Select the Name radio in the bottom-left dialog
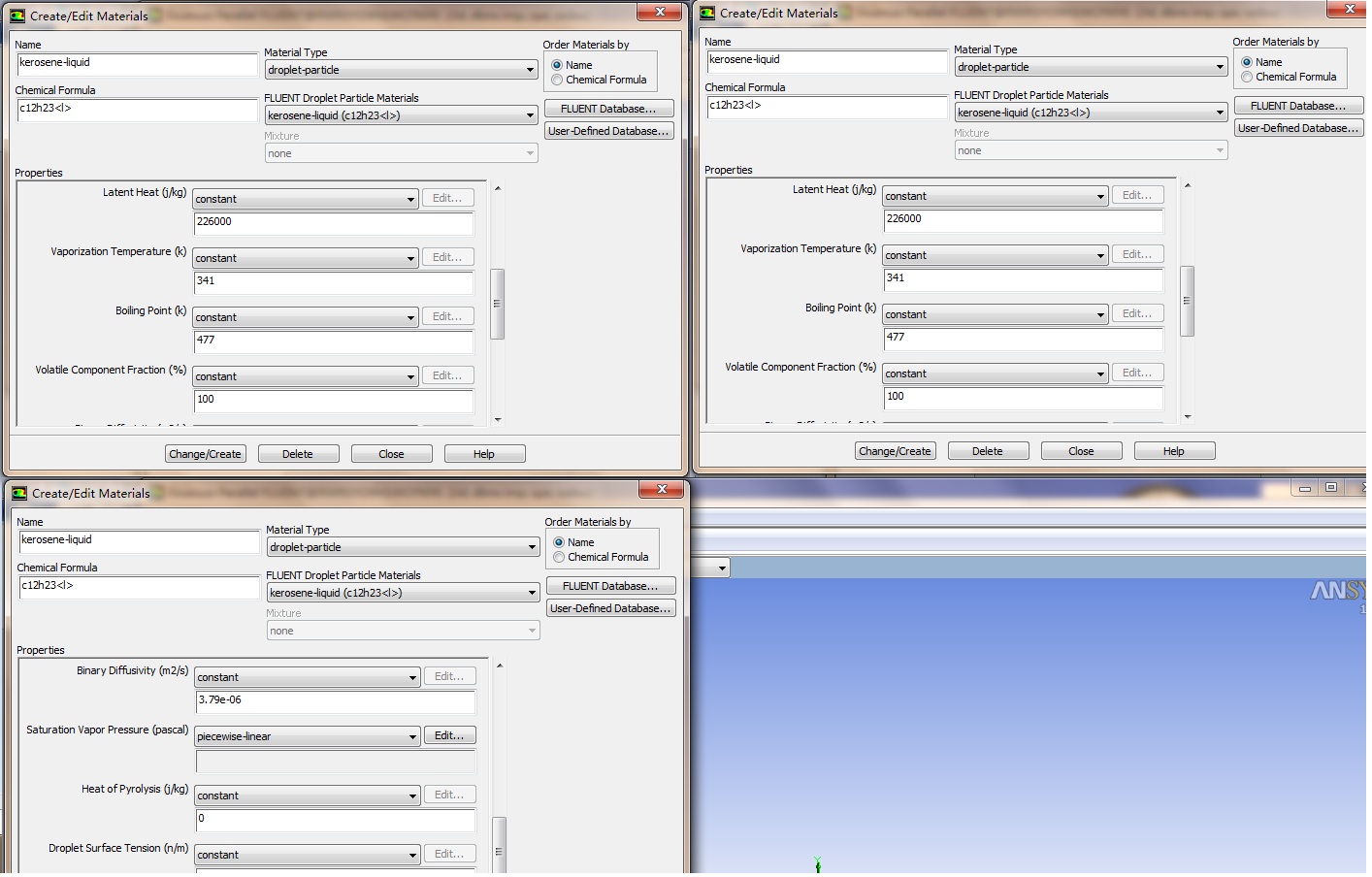Viewport: 1372px width, 877px height. pos(559,543)
